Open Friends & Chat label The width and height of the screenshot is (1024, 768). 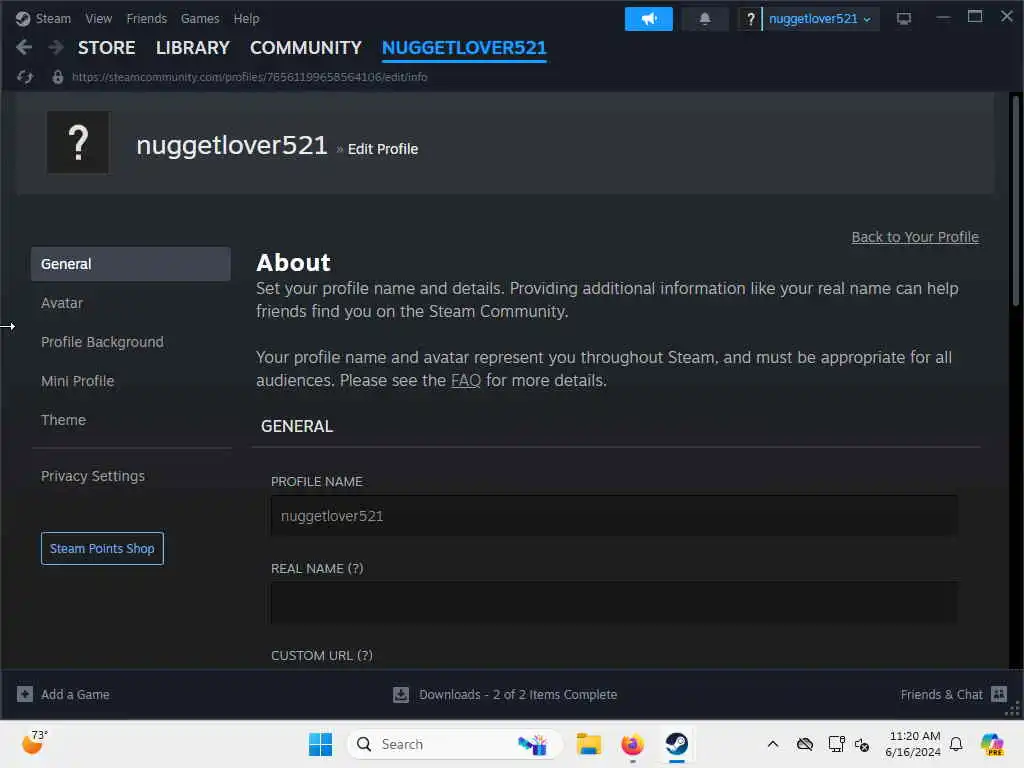941,694
